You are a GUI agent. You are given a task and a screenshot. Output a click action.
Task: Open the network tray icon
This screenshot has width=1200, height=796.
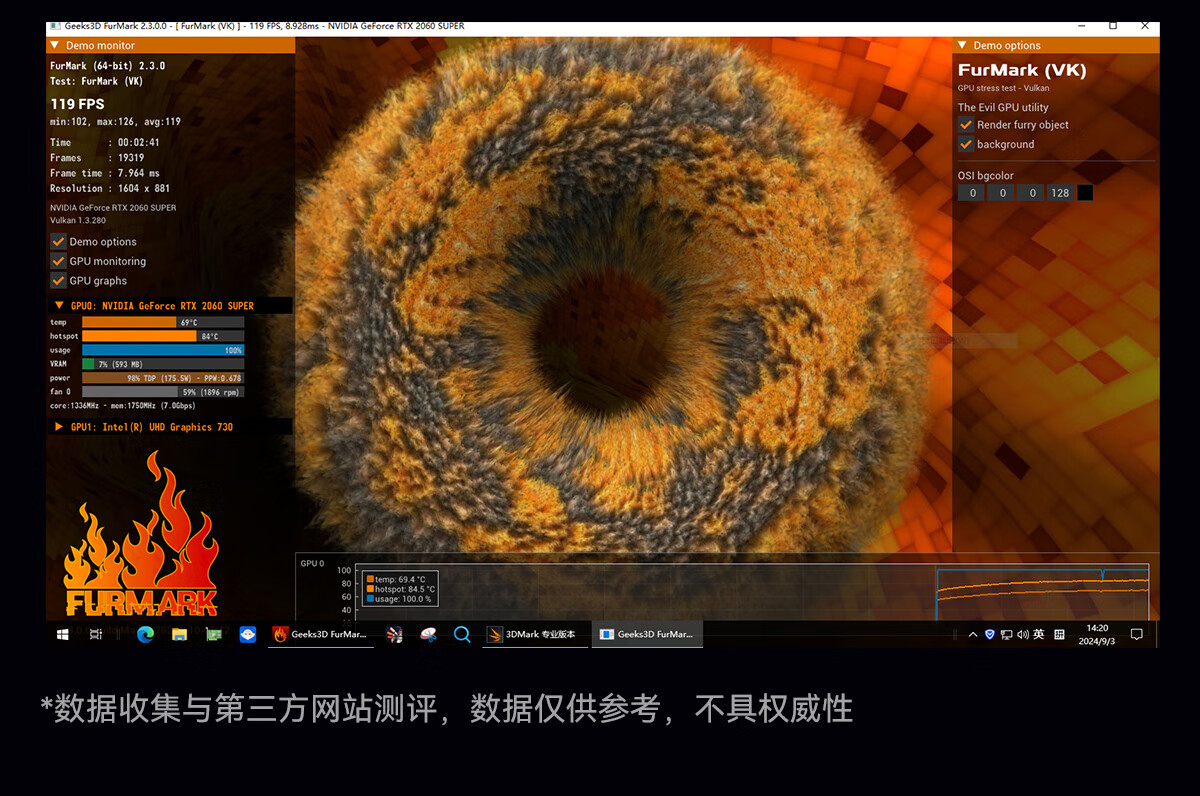click(x=1006, y=634)
